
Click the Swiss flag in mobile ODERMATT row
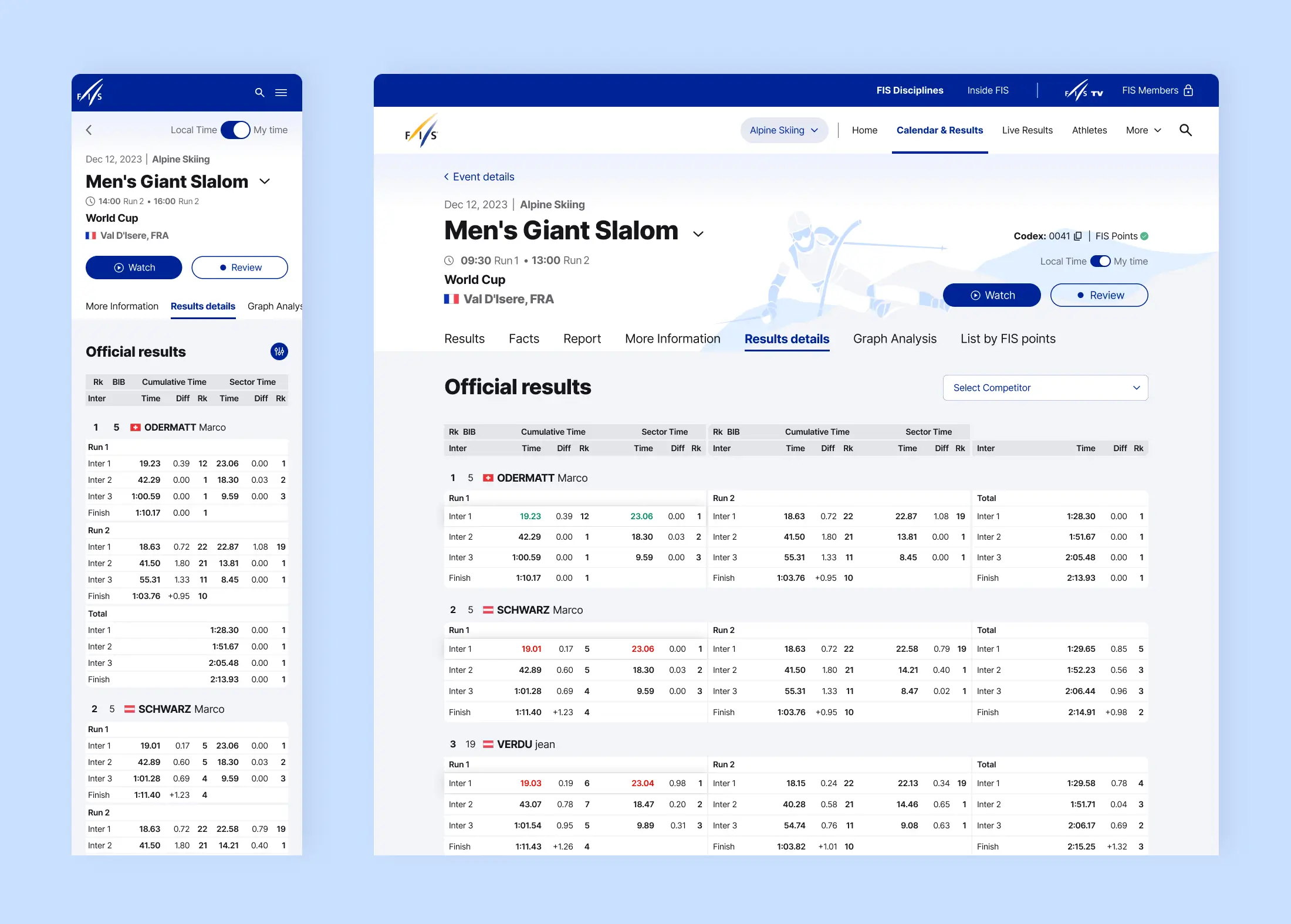tap(135, 427)
